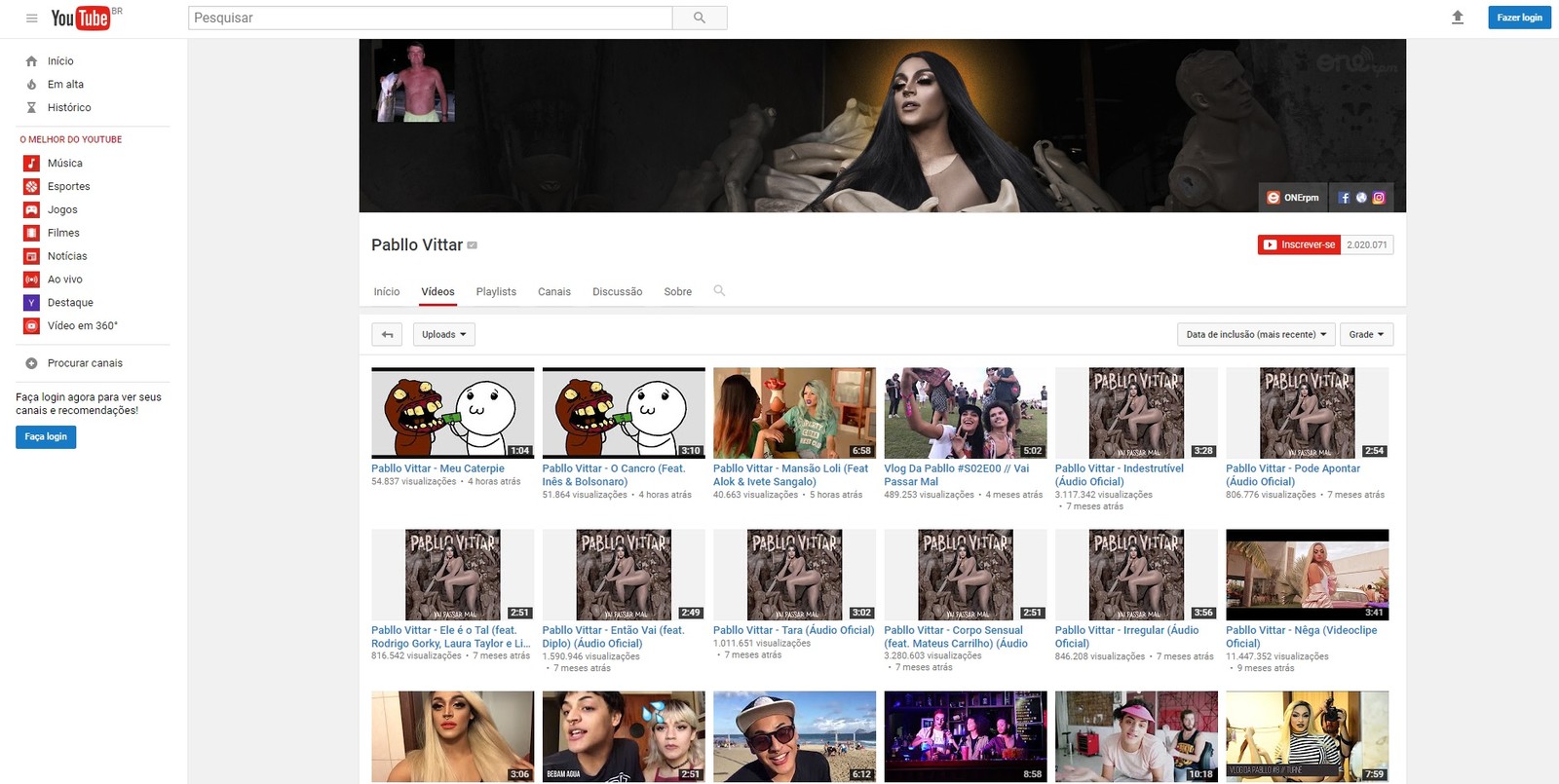1559x784 pixels.
Task: Open the Instagram link icon on banner
Action: point(1379,198)
